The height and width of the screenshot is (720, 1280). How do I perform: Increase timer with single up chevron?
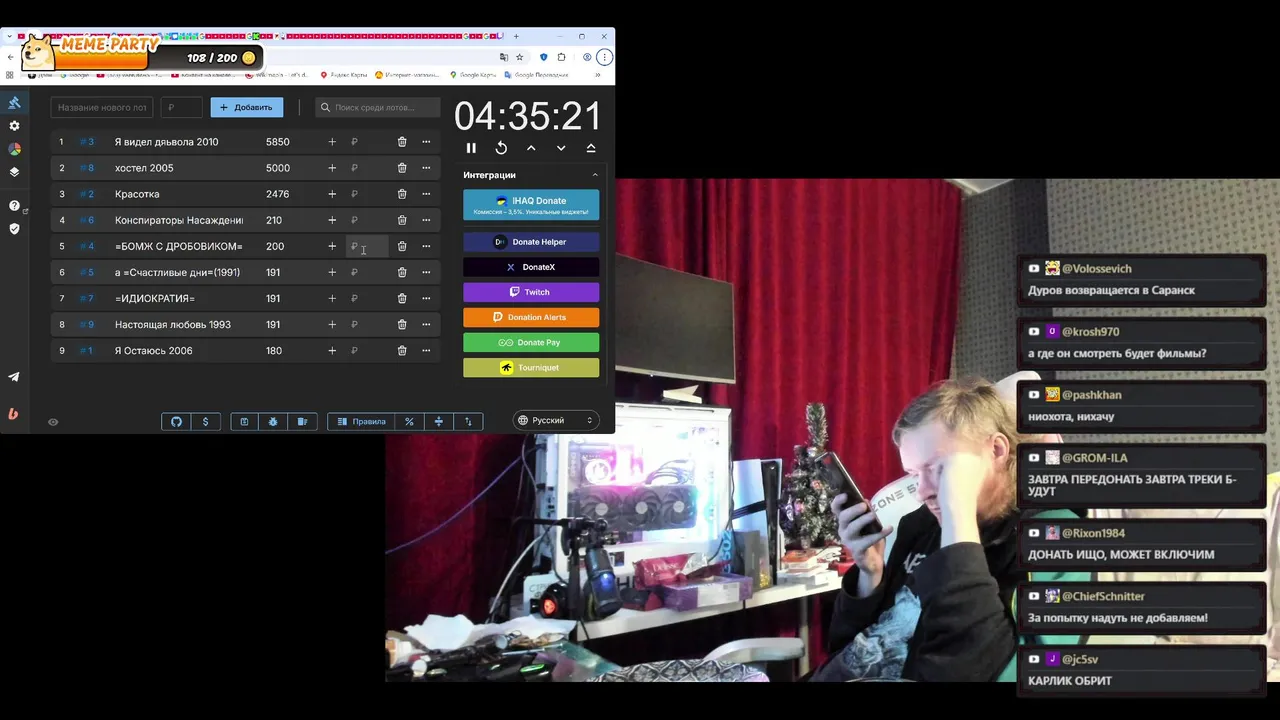coord(531,148)
